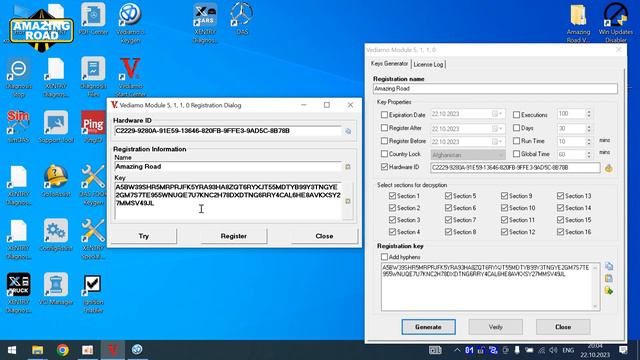This screenshot has width=640, height=360.
Task: Toggle the Add hyphens checkbox
Action: tap(384, 257)
